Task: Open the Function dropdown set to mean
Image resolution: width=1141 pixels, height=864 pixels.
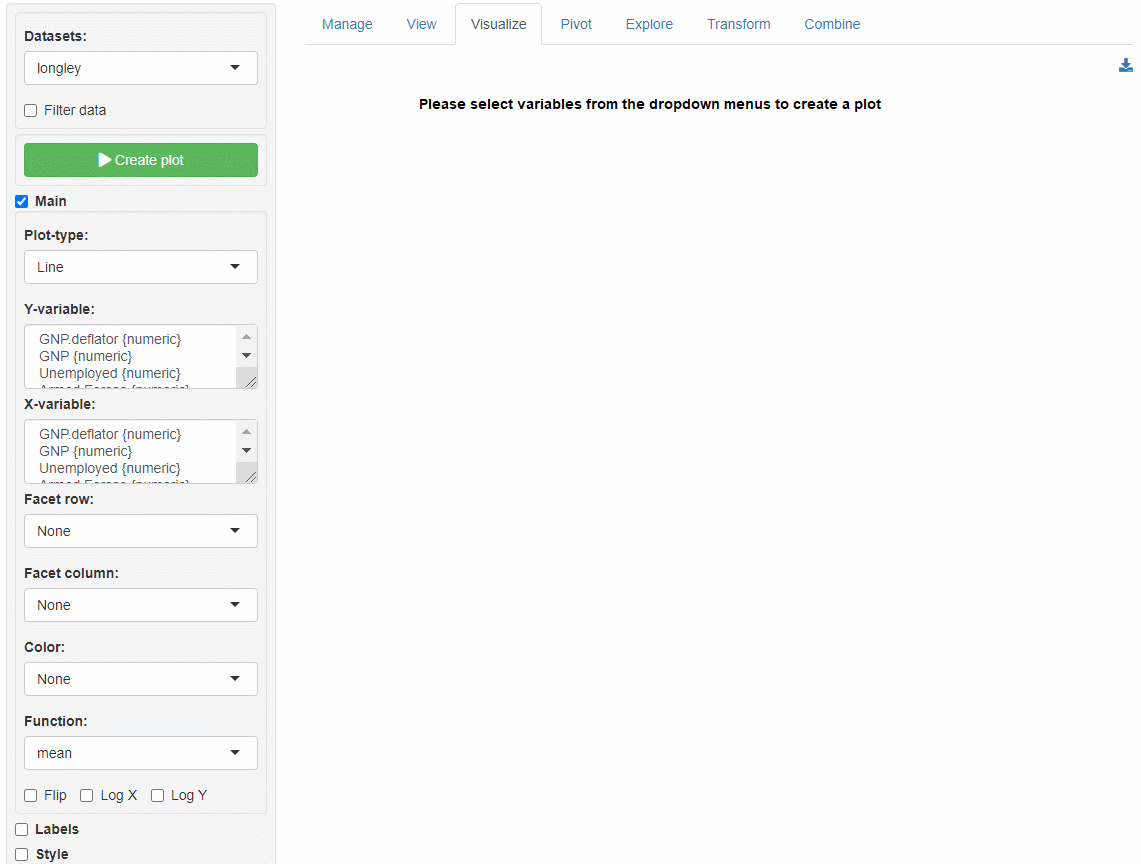Action: click(140, 753)
